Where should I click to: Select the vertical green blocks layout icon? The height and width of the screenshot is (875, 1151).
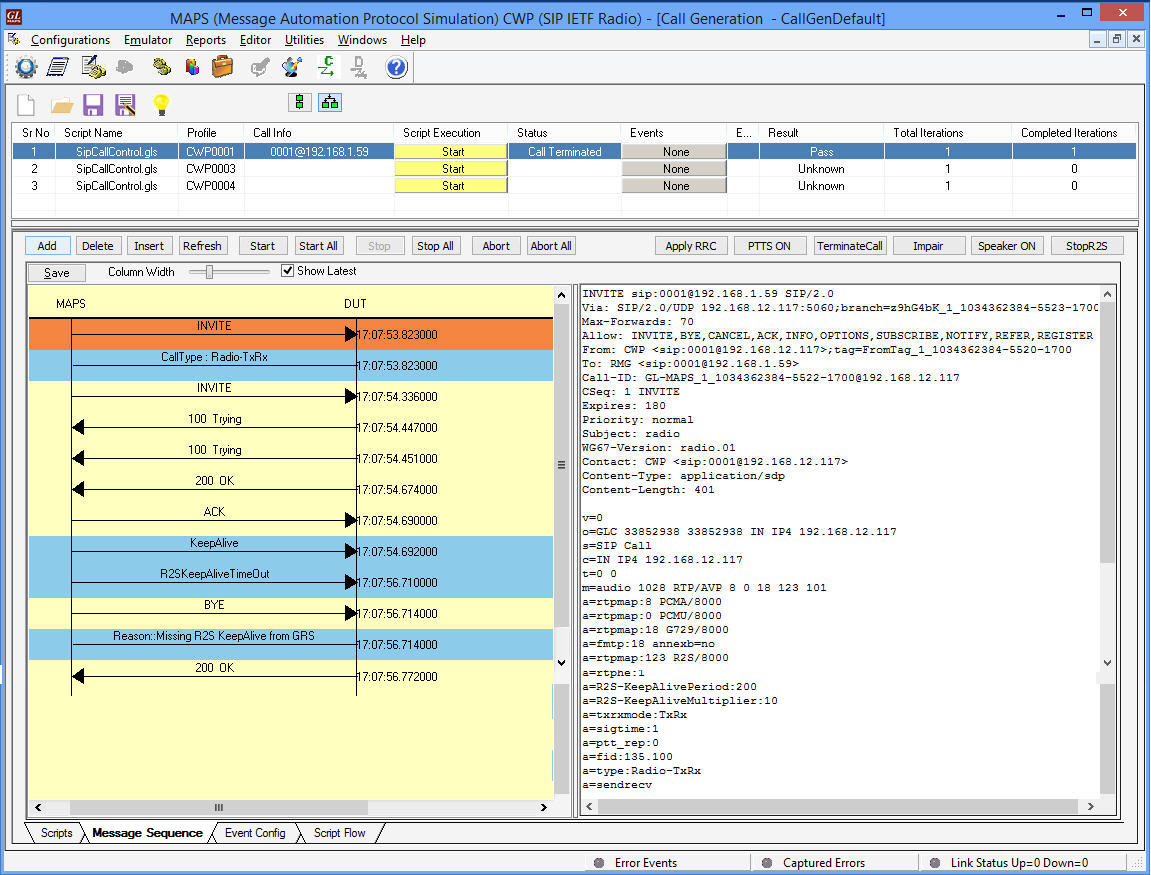[299, 102]
